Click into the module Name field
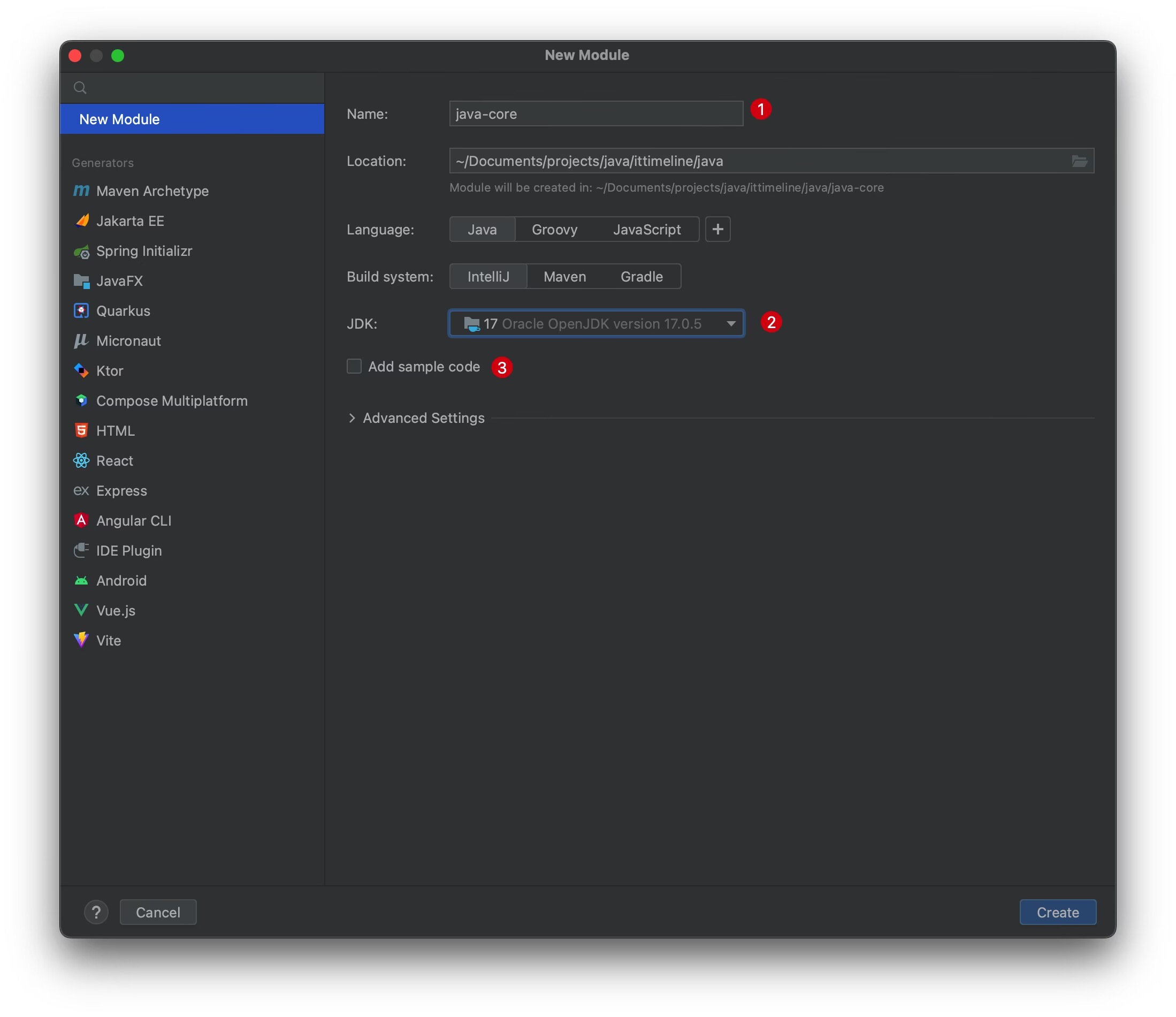 point(597,114)
